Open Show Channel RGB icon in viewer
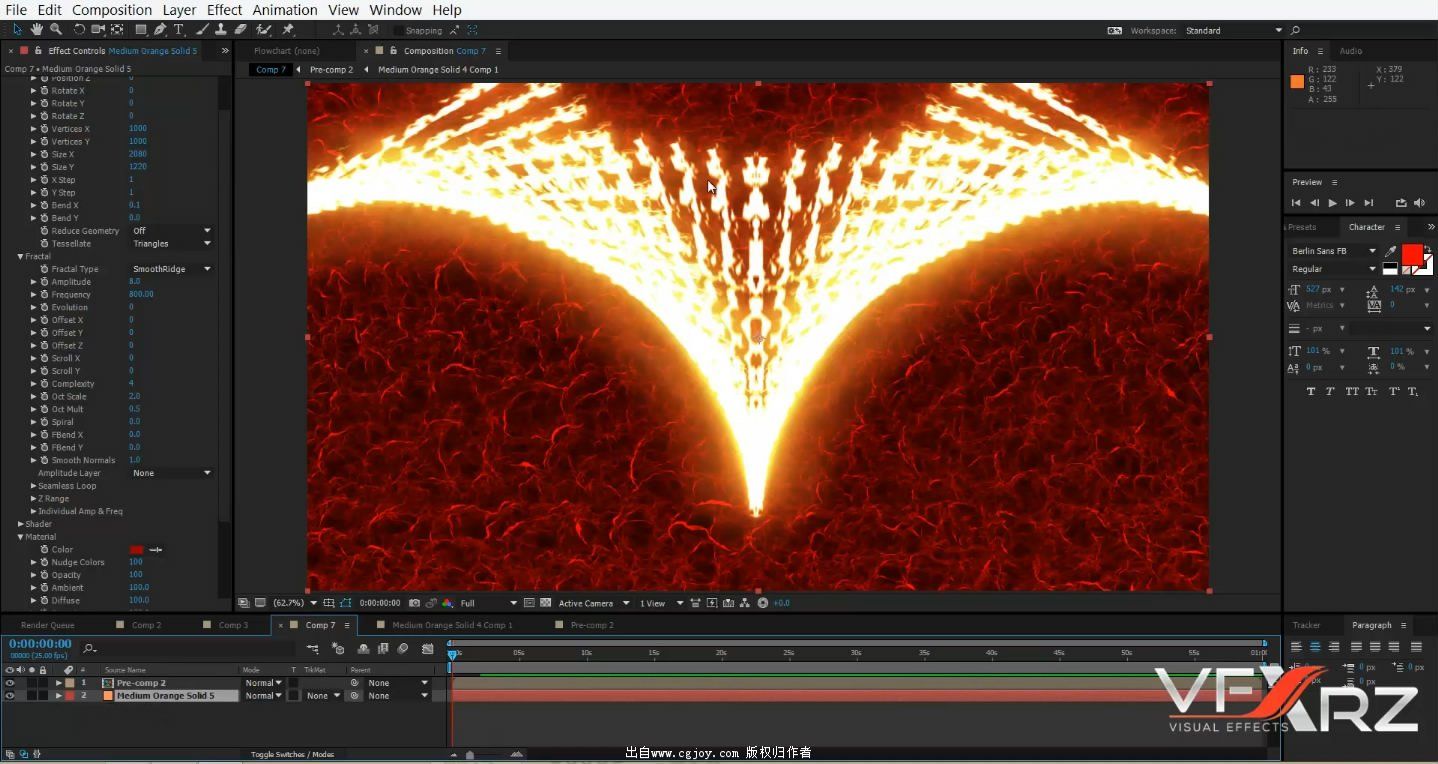The image size is (1438, 764). click(x=446, y=603)
